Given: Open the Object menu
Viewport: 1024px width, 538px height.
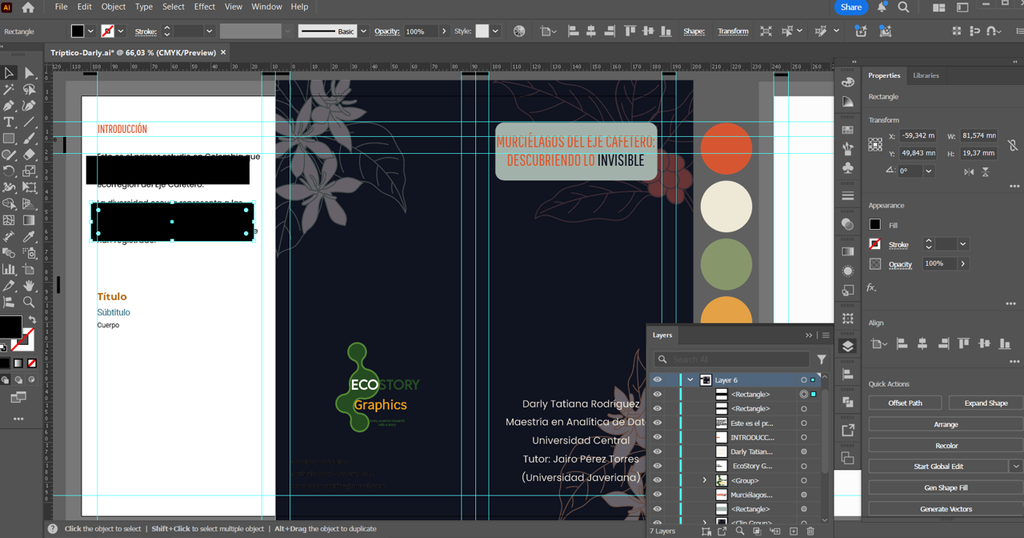Looking at the screenshot, I should (x=113, y=7).
